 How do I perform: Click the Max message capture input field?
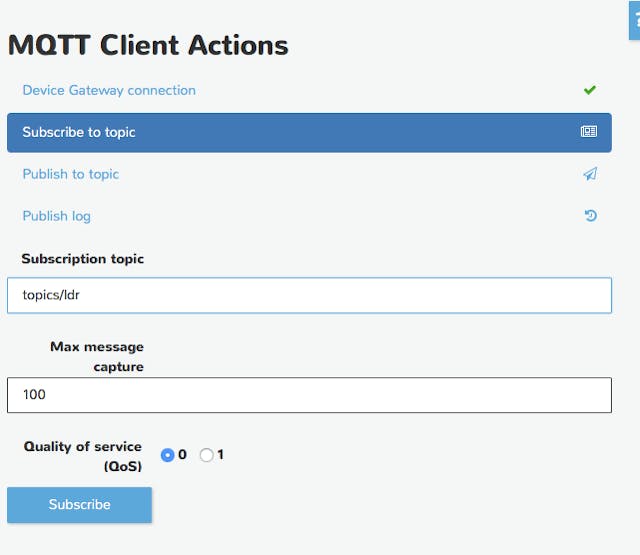(x=309, y=395)
